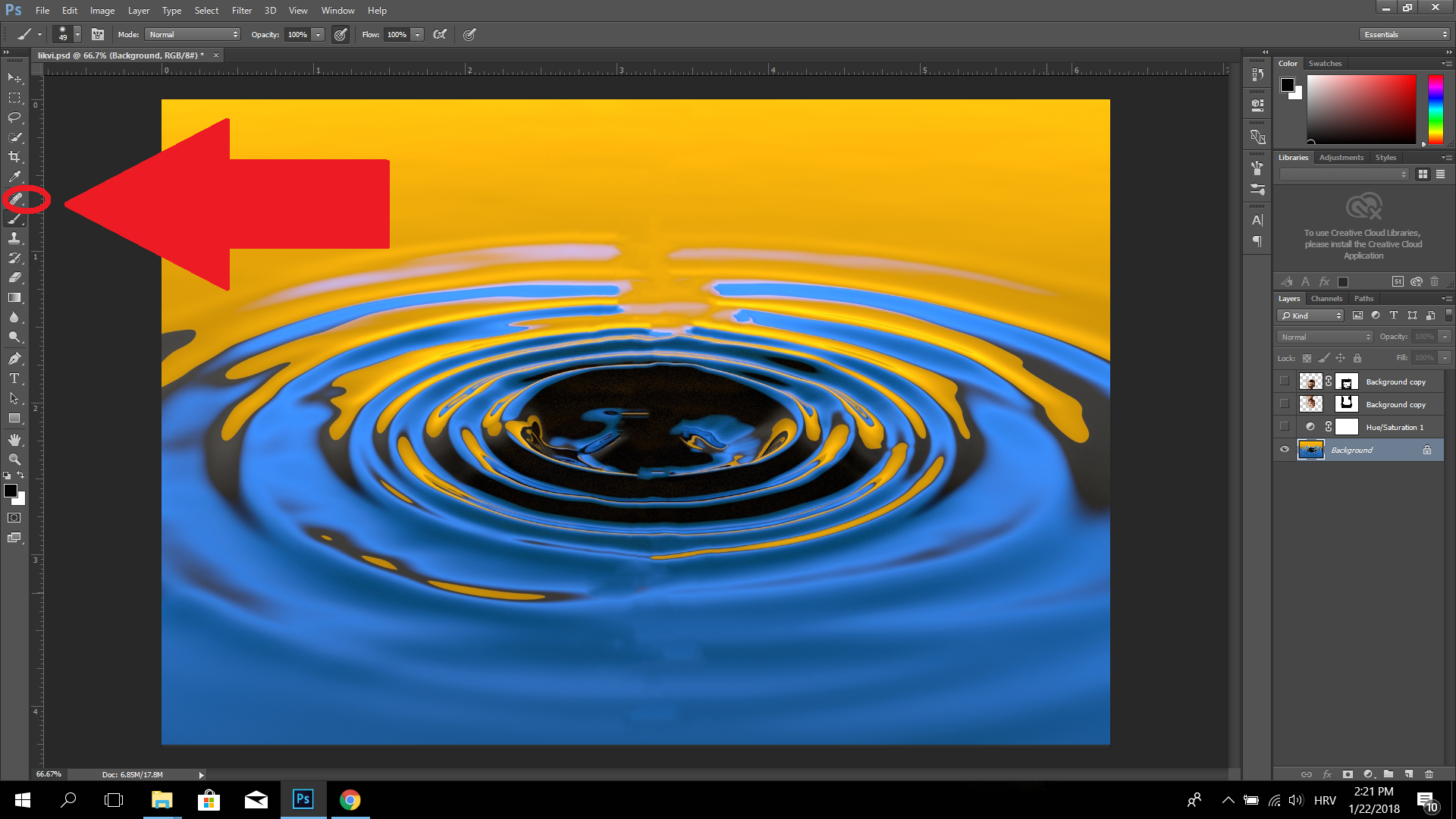
Task: Select the Lasso tool
Action: [x=14, y=118]
